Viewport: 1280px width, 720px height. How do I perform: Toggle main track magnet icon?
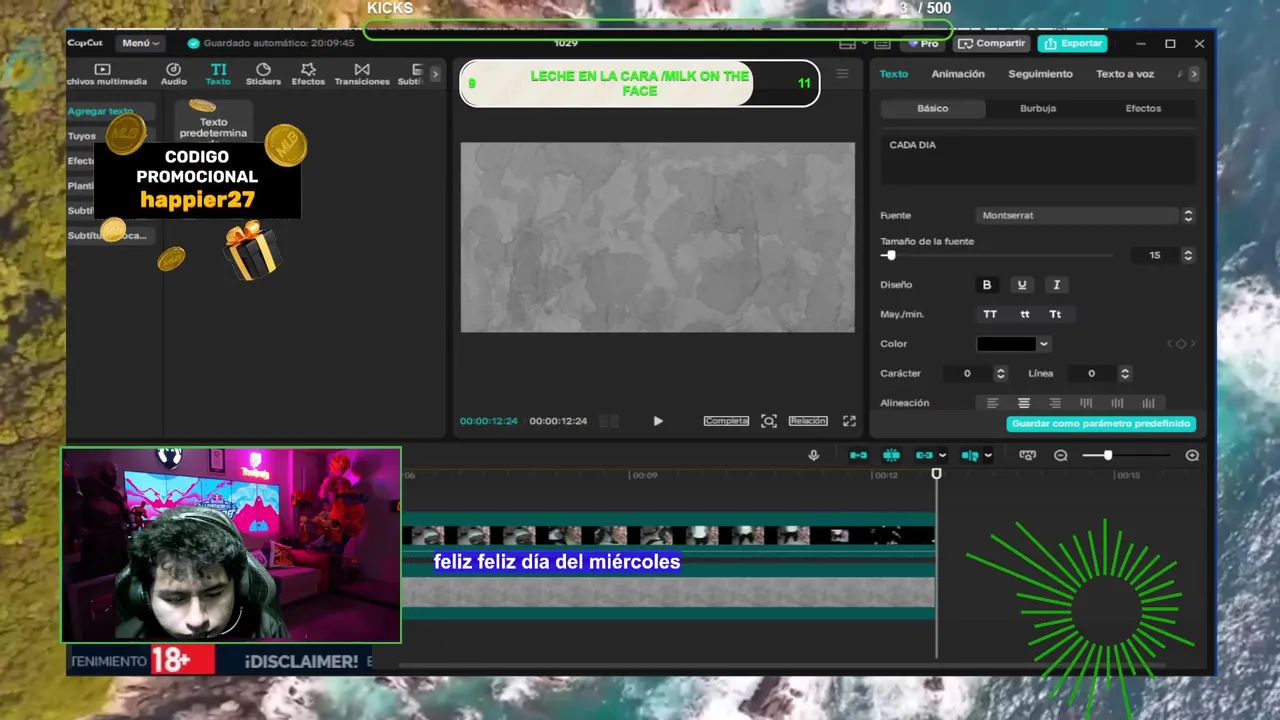[x=859, y=455]
